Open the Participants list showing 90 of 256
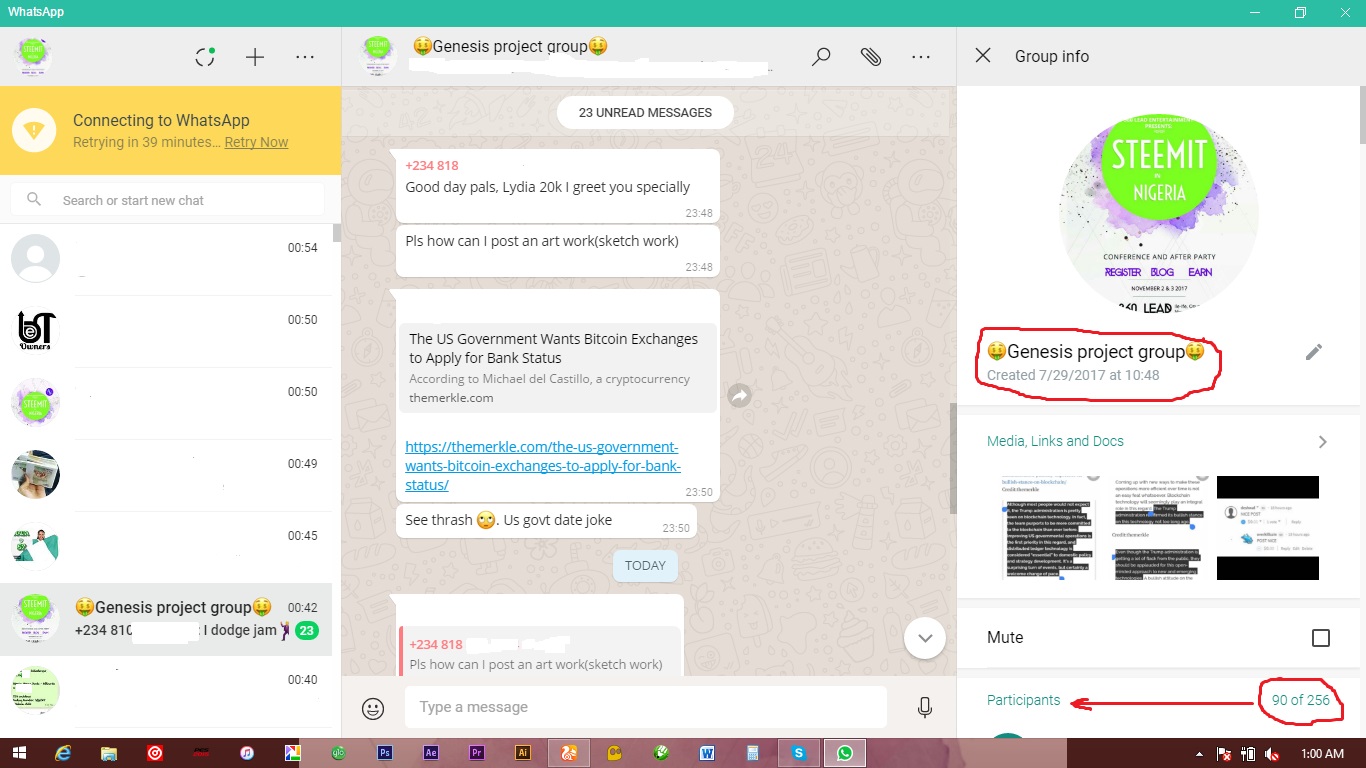The height and width of the screenshot is (768, 1366). pyautogui.click(x=1023, y=700)
